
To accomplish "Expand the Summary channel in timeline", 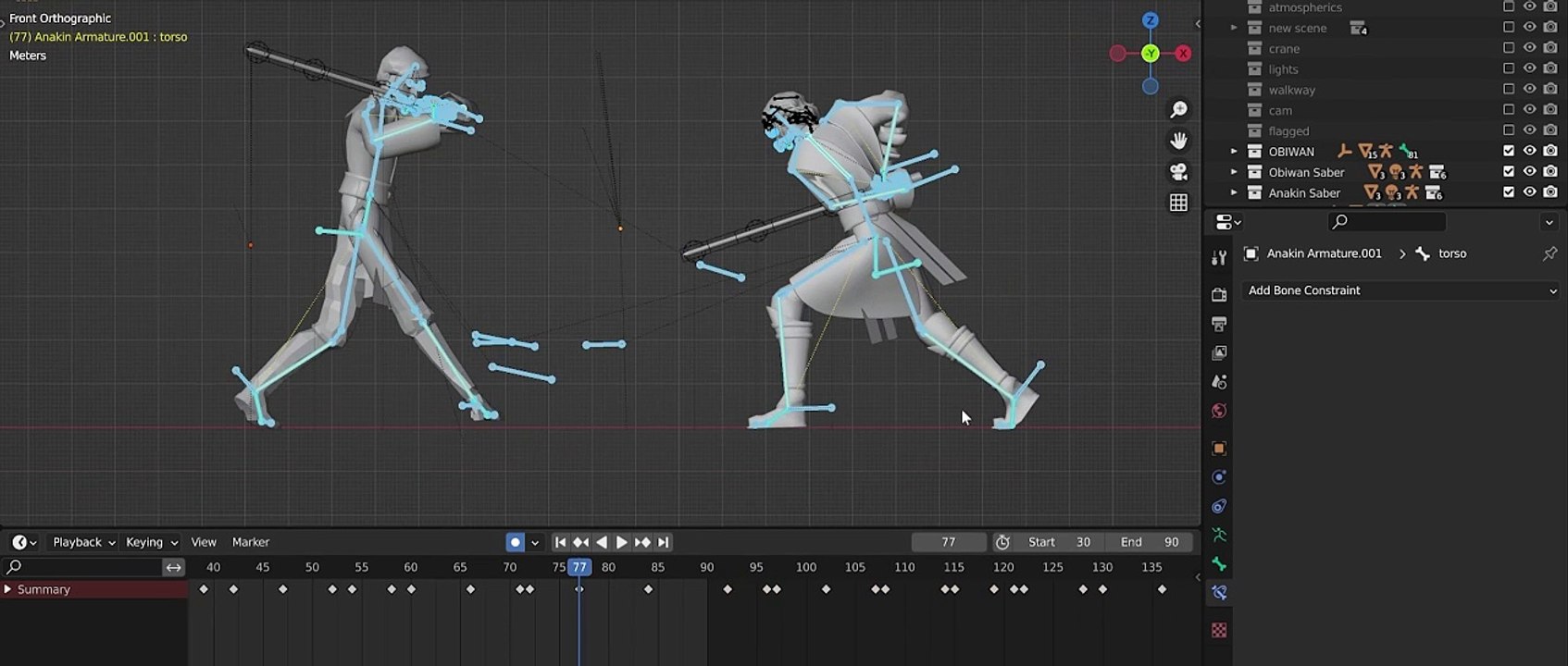I will pyautogui.click(x=8, y=589).
